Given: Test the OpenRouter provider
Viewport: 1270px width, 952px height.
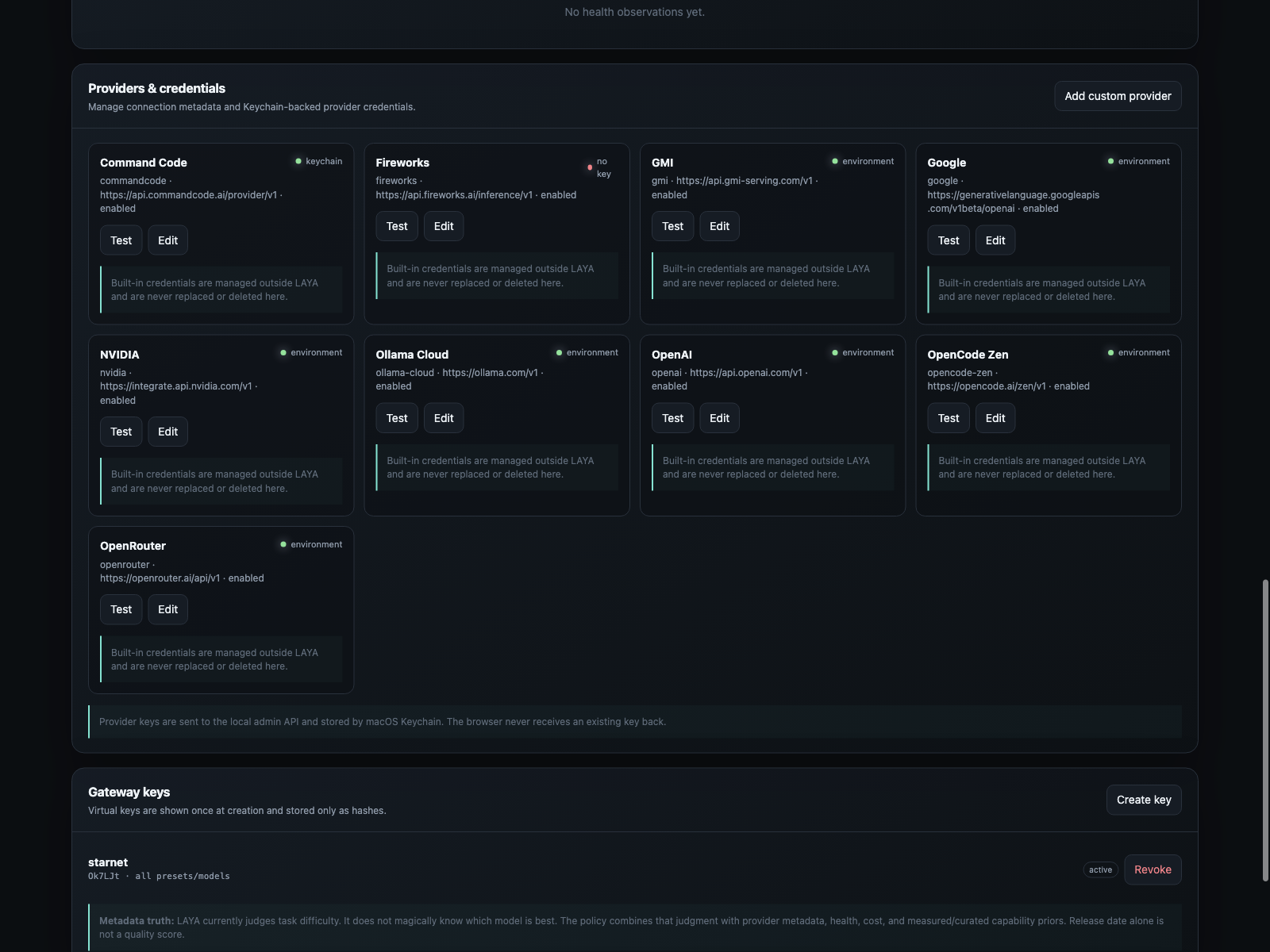Looking at the screenshot, I should (x=121, y=609).
